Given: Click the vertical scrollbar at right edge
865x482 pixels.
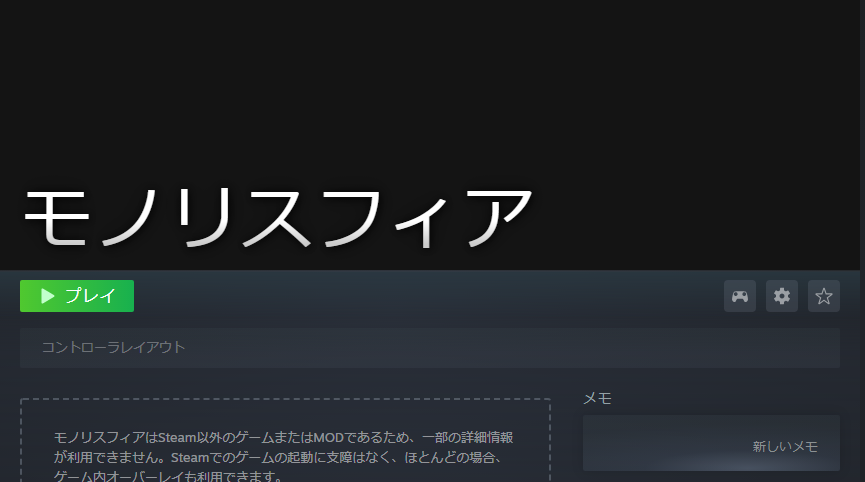Looking at the screenshot, I should coord(862,241).
